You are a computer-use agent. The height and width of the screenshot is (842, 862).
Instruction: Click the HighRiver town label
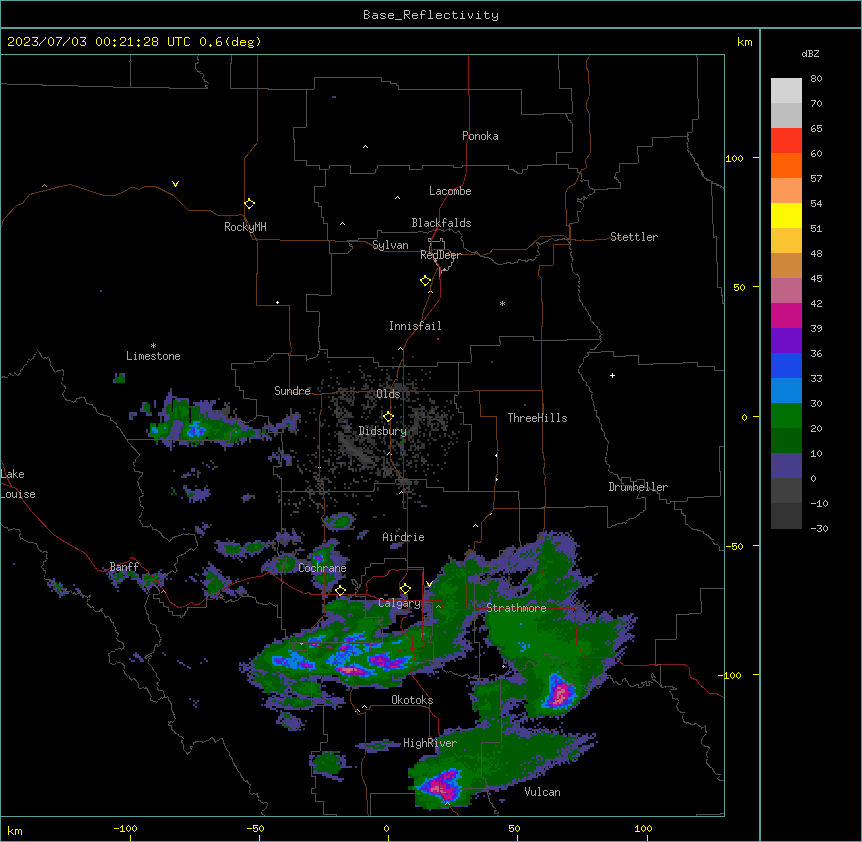click(430, 743)
